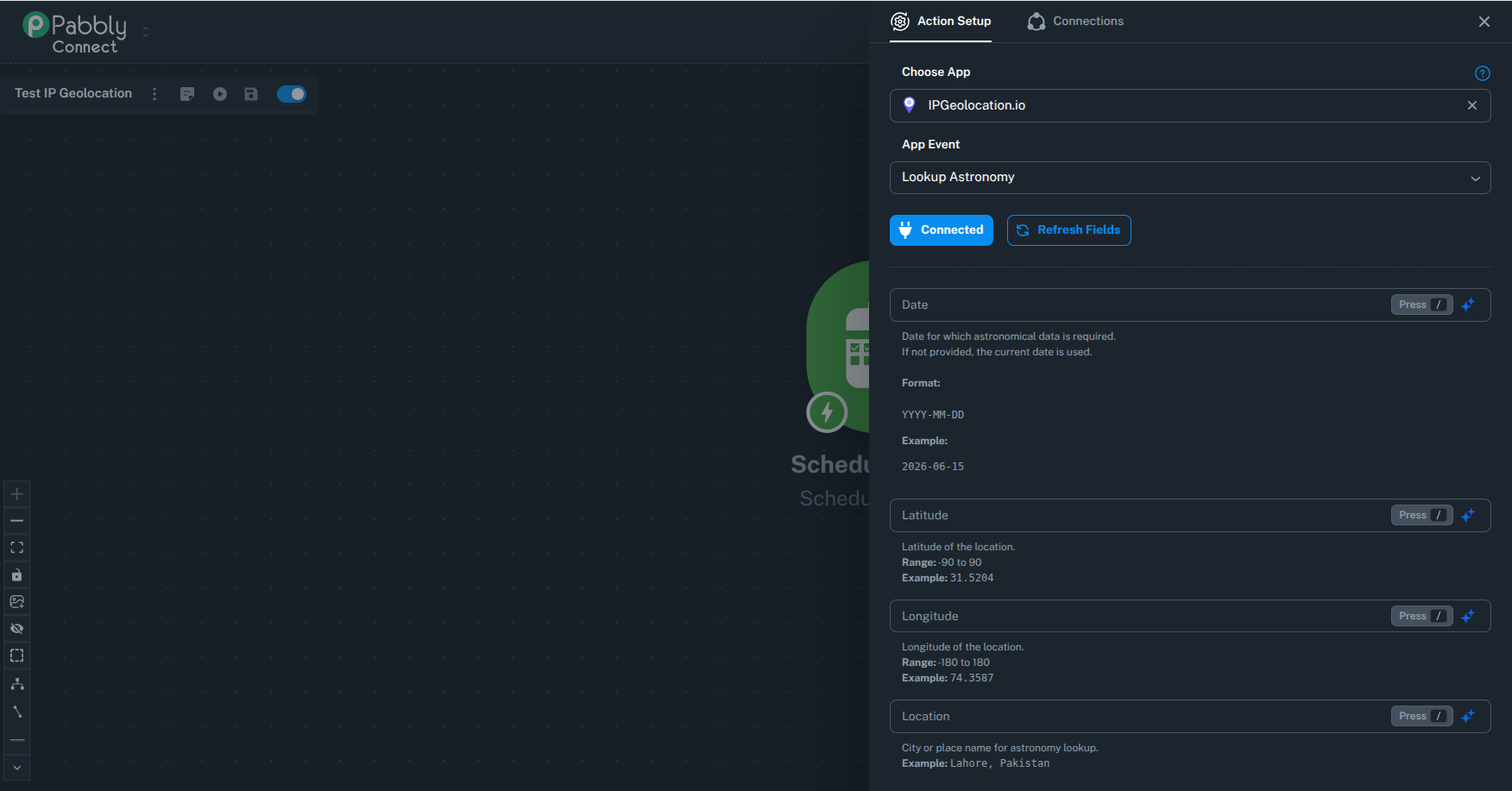Click the Connected button

click(942, 230)
